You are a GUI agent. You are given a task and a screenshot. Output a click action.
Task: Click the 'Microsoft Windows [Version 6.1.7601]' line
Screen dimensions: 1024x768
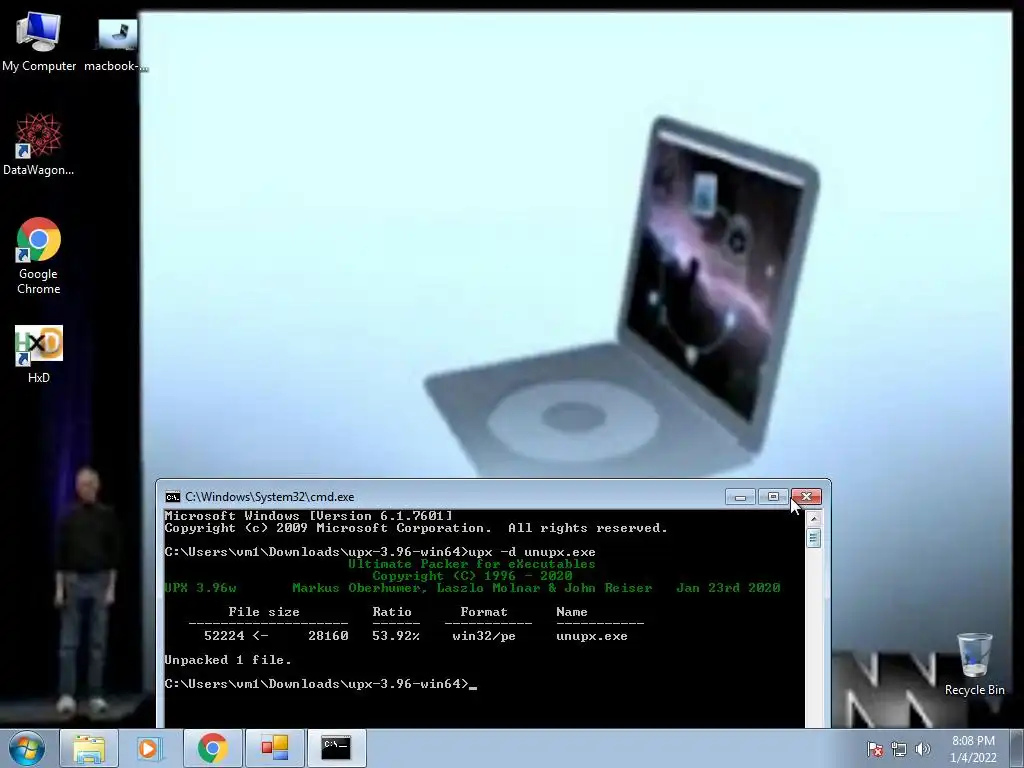(308, 516)
